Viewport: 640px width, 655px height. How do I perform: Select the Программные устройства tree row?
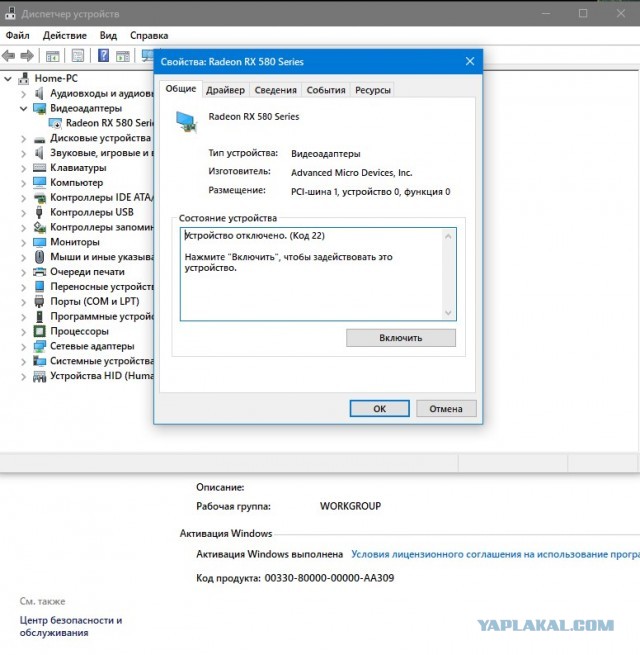(94, 317)
